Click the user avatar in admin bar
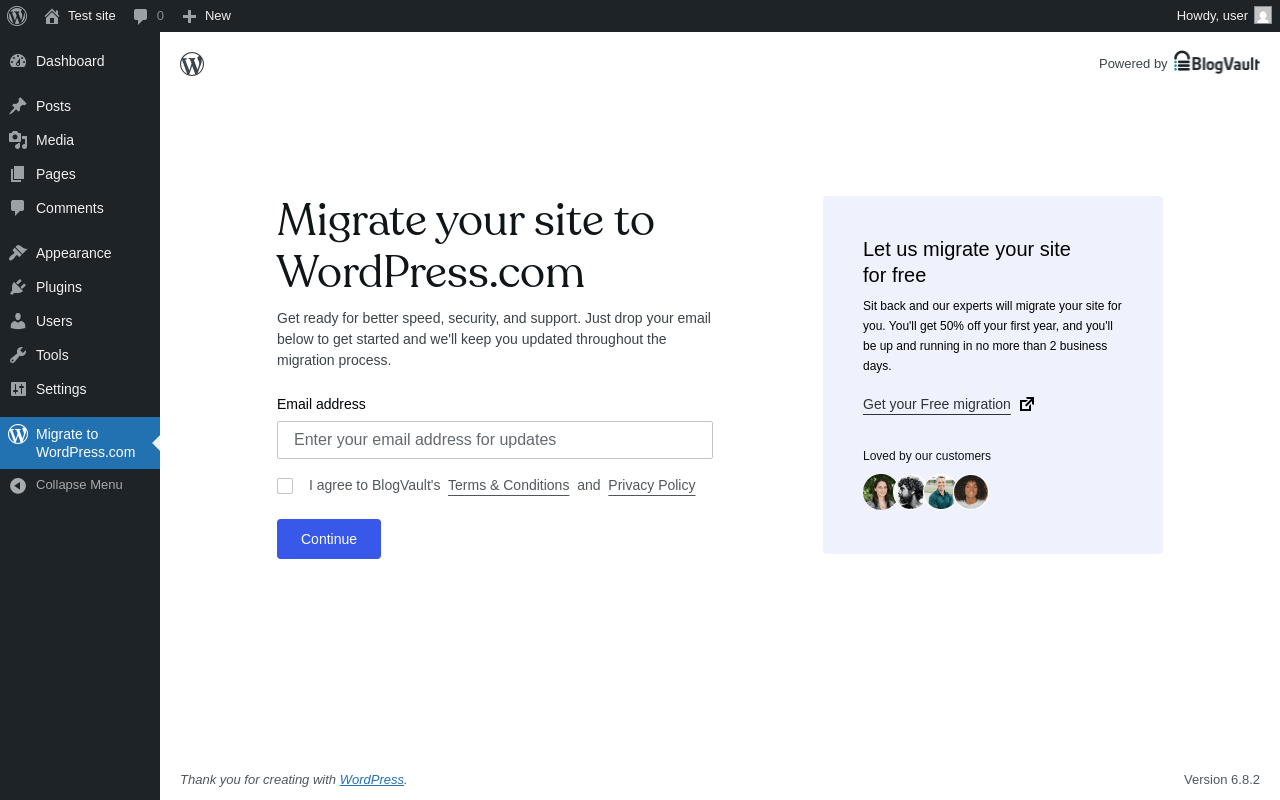The width and height of the screenshot is (1280, 800). (1263, 15)
